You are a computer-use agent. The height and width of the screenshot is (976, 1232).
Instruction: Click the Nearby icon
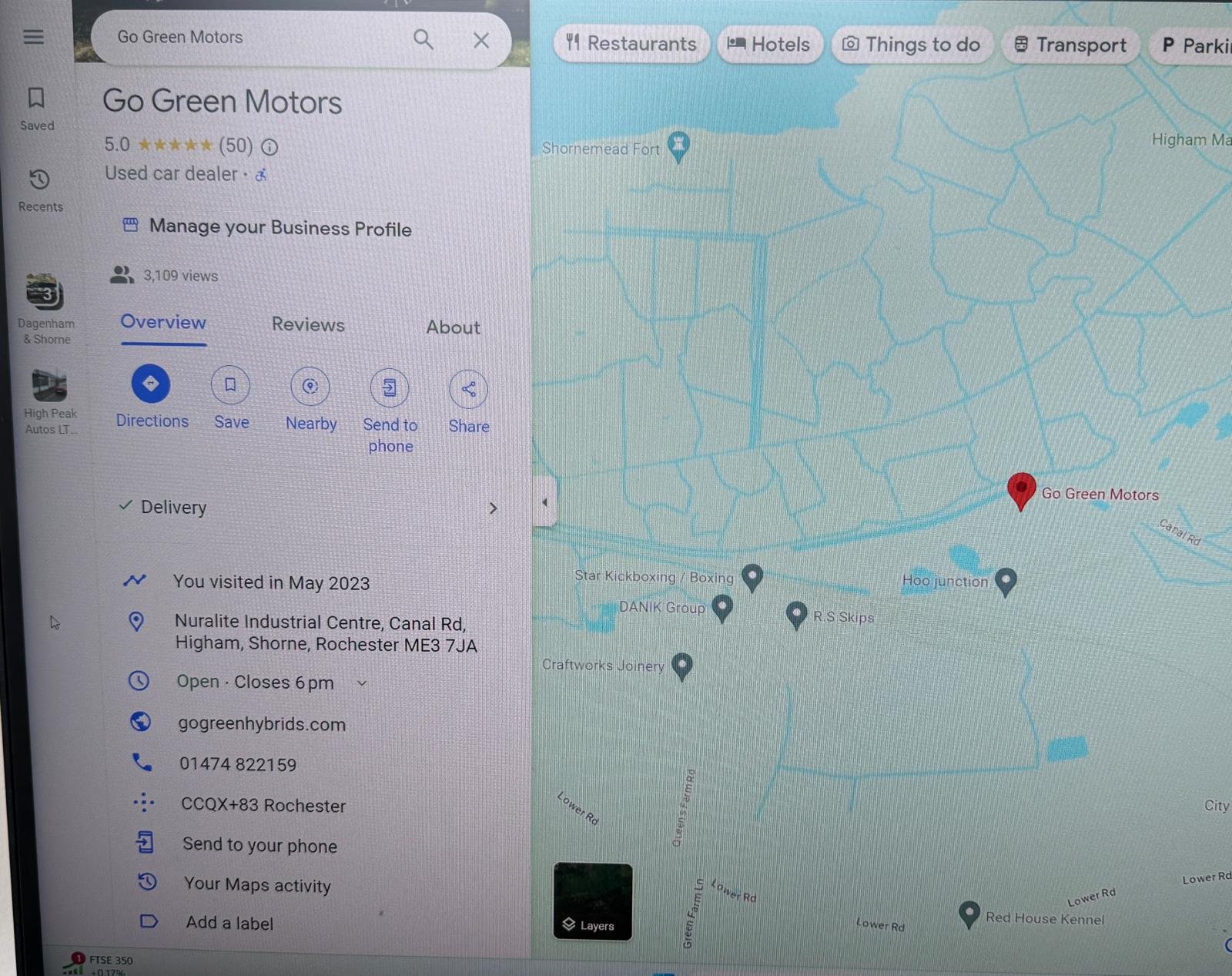pos(310,387)
